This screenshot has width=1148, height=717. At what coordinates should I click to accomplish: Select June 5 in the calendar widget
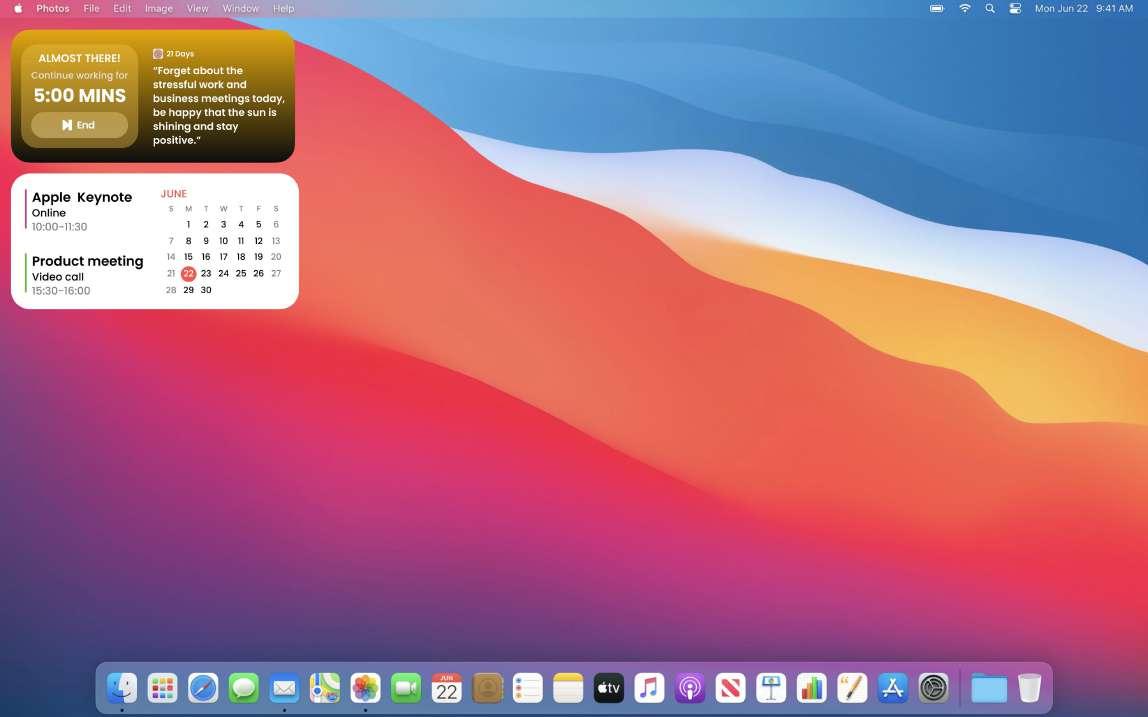point(258,225)
